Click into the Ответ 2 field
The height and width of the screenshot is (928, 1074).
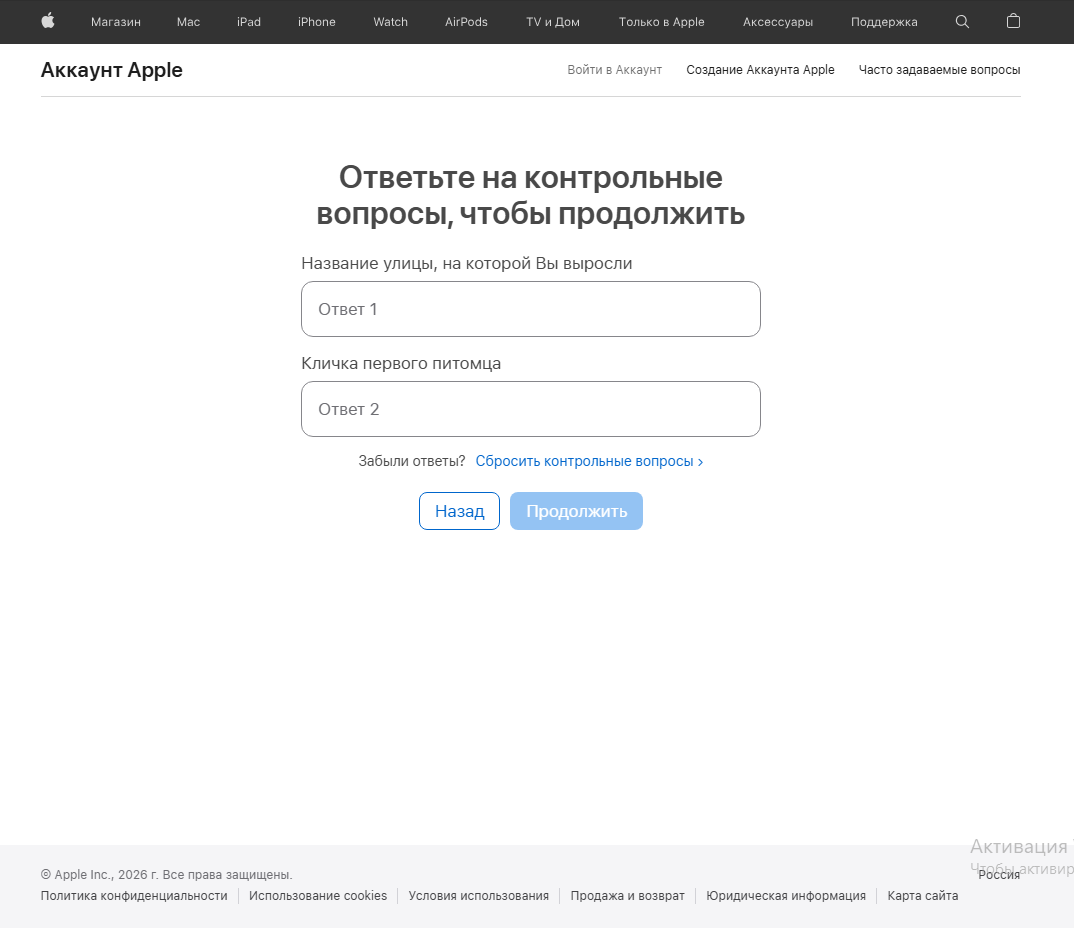click(530, 409)
